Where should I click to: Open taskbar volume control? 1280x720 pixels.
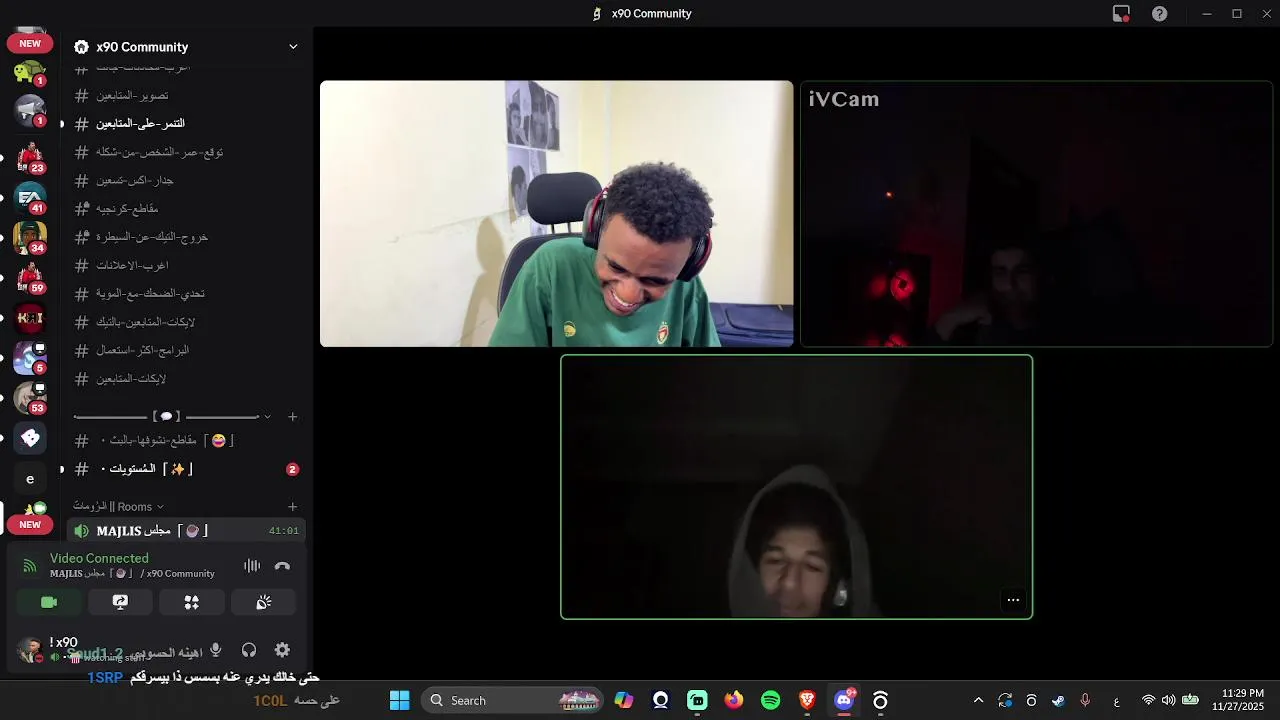pos(1168,700)
